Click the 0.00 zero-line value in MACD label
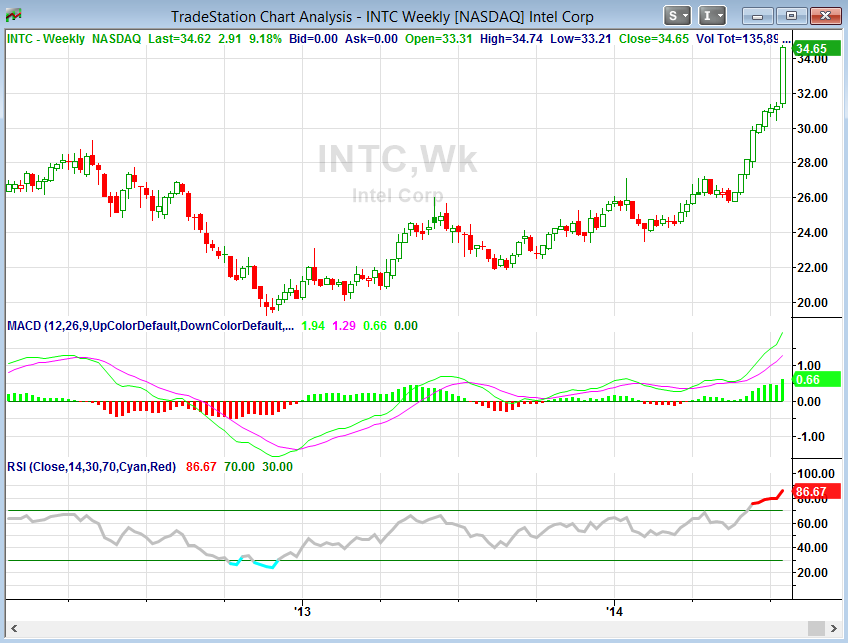Image resolution: width=848 pixels, height=643 pixels. (x=406, y=326)
